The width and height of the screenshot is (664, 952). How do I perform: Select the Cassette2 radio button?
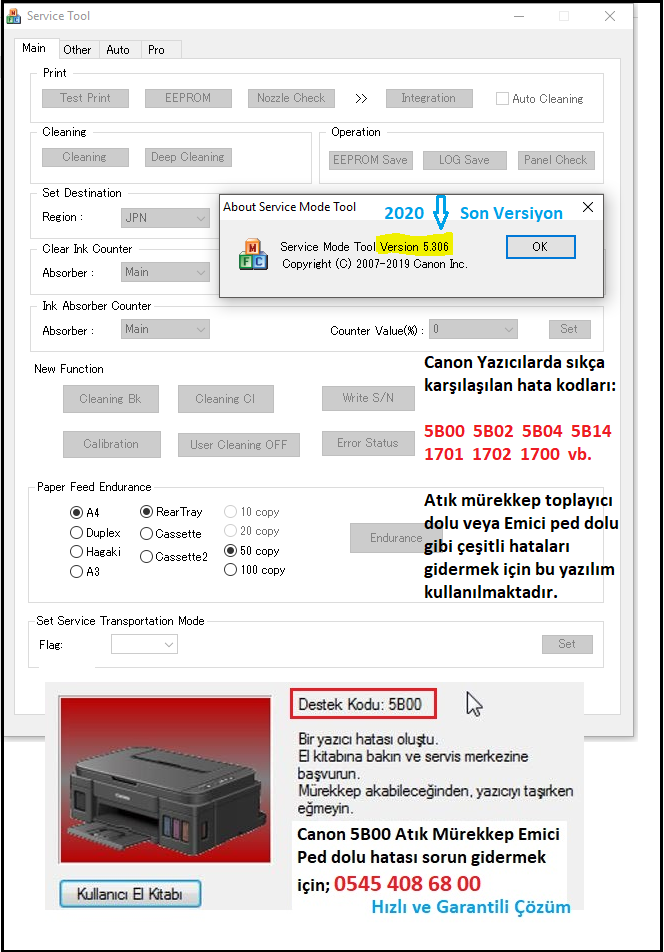click(146, 557)
